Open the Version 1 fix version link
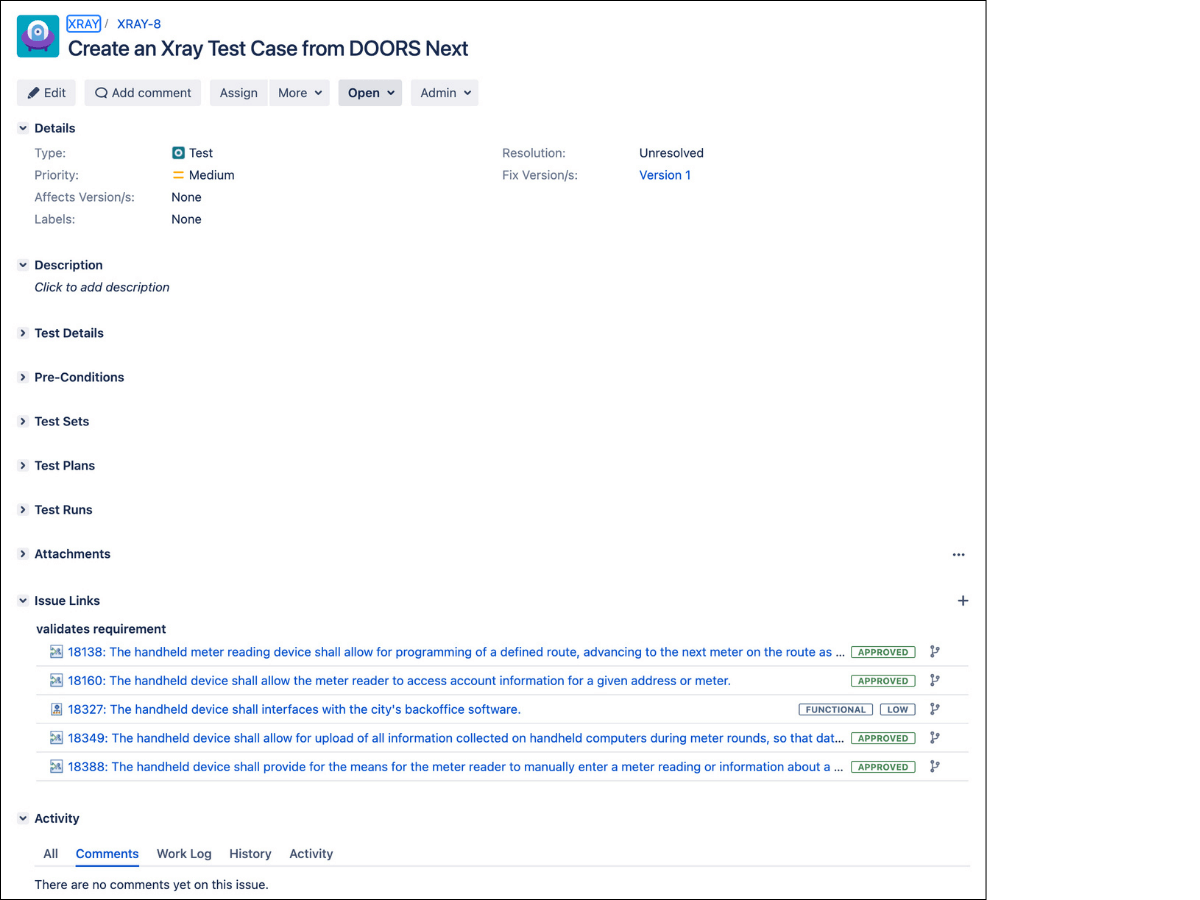This screenshot has width=1200, height=900. (x=665, y=175)
